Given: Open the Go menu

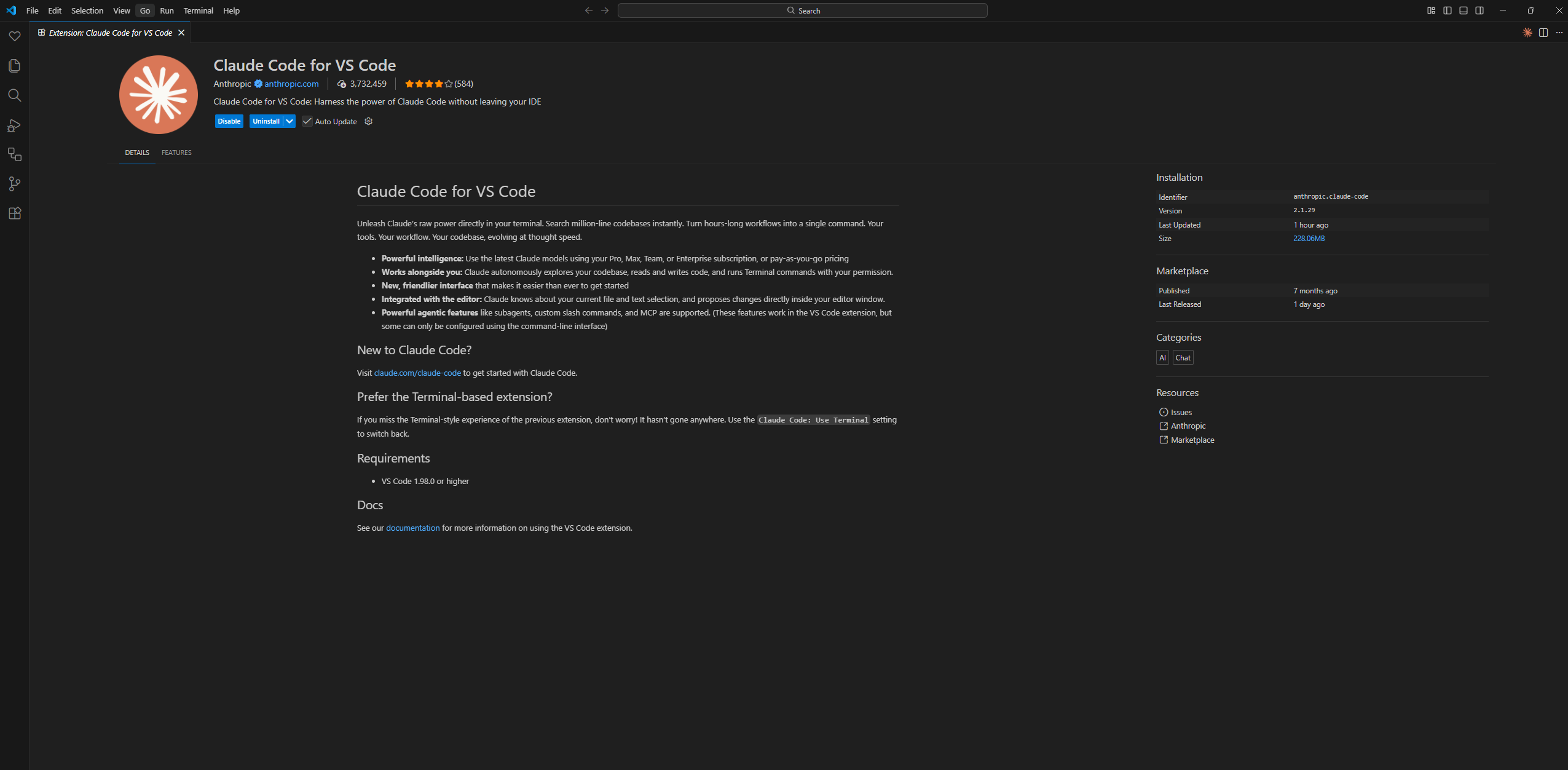Looking at the screenshot, I should (145, 10).
